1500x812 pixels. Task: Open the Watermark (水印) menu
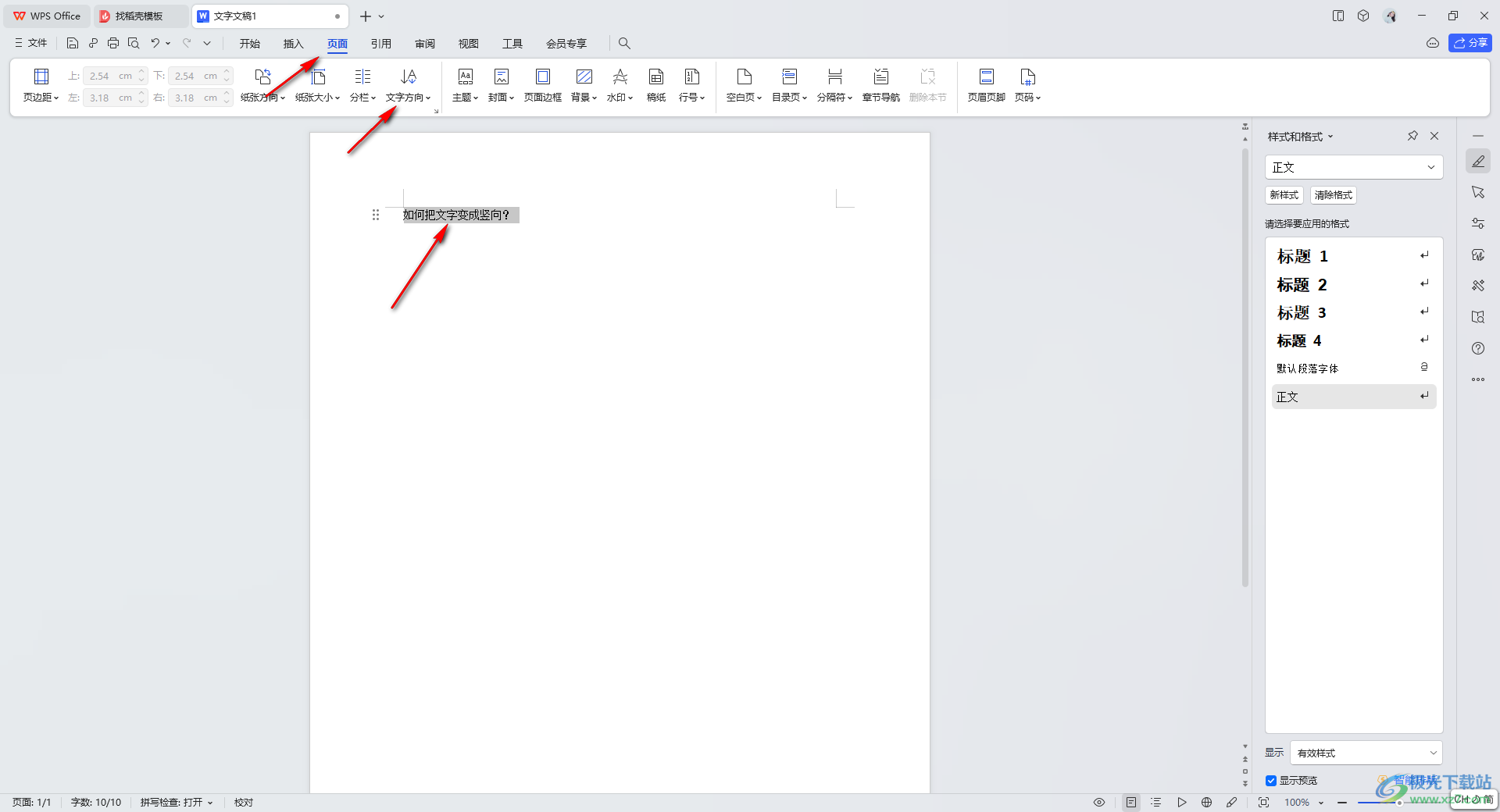[620, 85]
